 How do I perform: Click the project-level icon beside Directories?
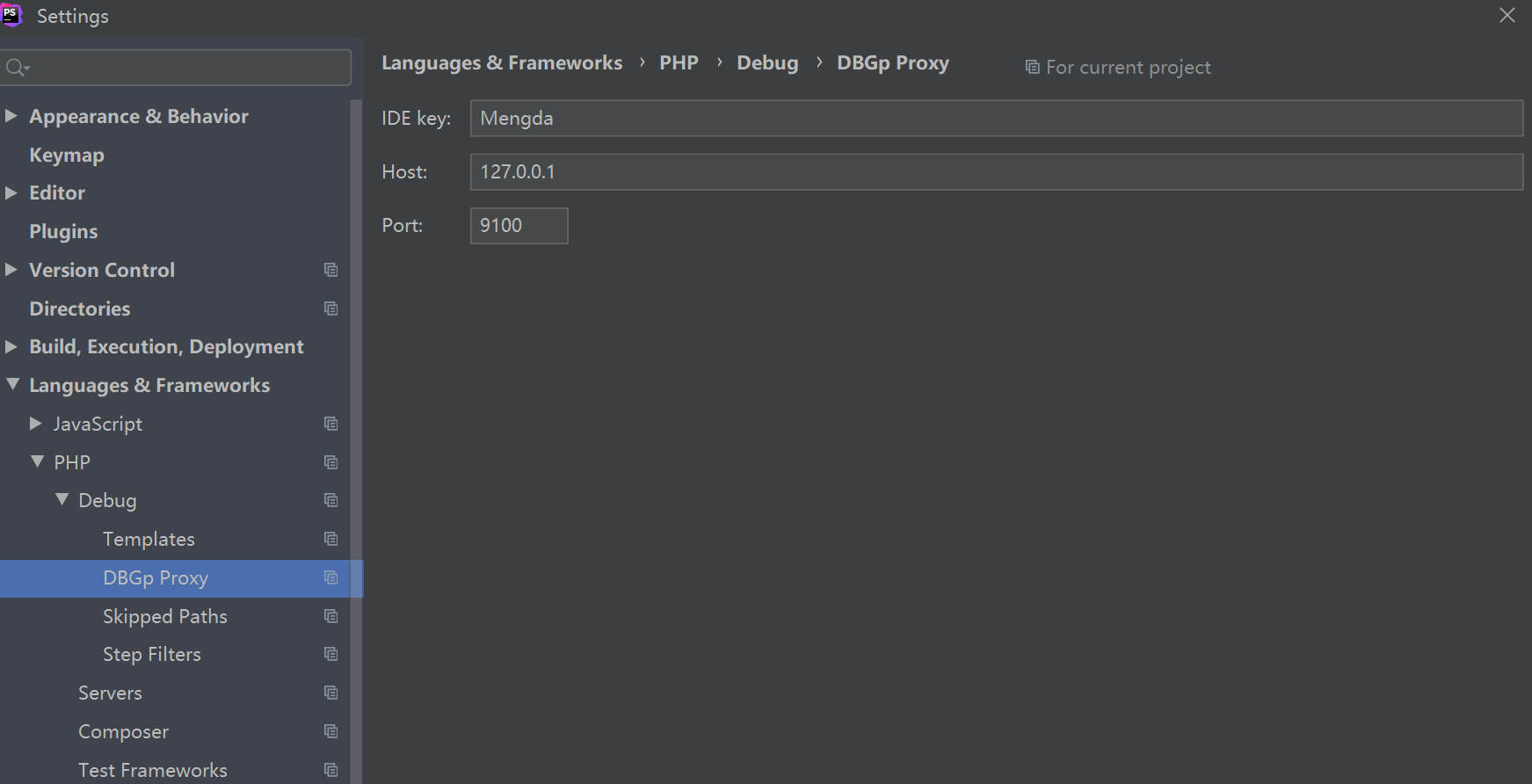[330, 309]
